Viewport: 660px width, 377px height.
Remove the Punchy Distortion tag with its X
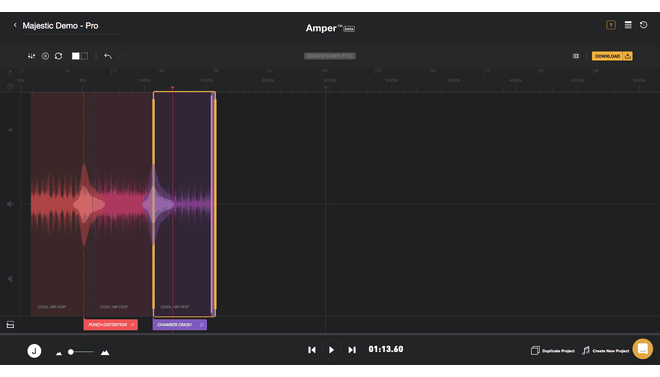[x=133, y=325]
